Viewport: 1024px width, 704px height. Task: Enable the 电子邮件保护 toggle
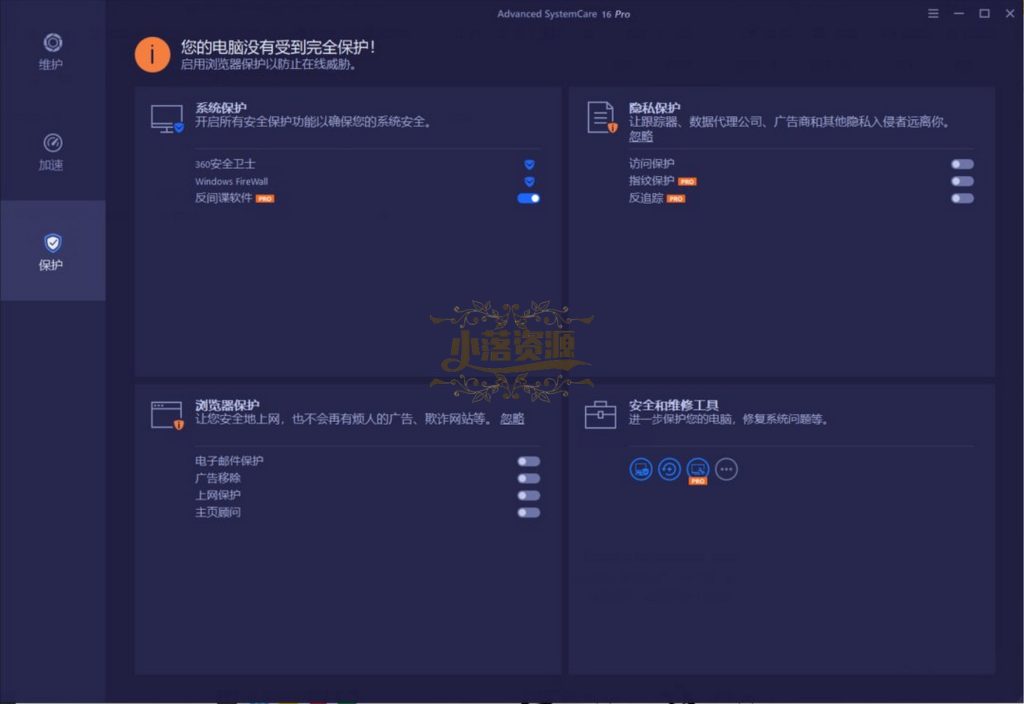point(528,462)
